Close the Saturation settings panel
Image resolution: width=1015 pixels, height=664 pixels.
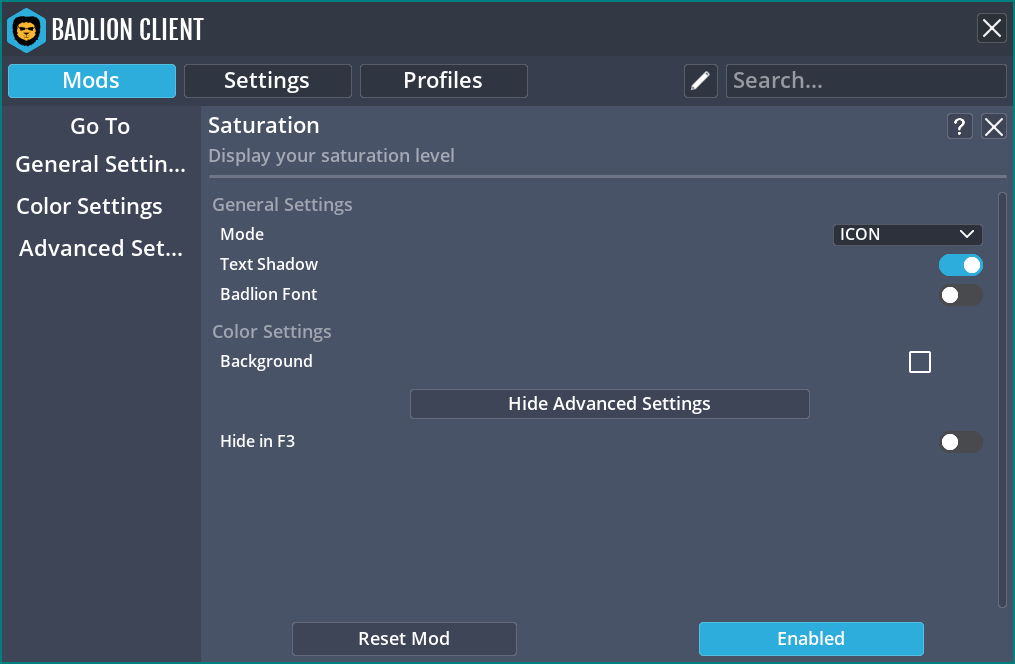point(993,127)
